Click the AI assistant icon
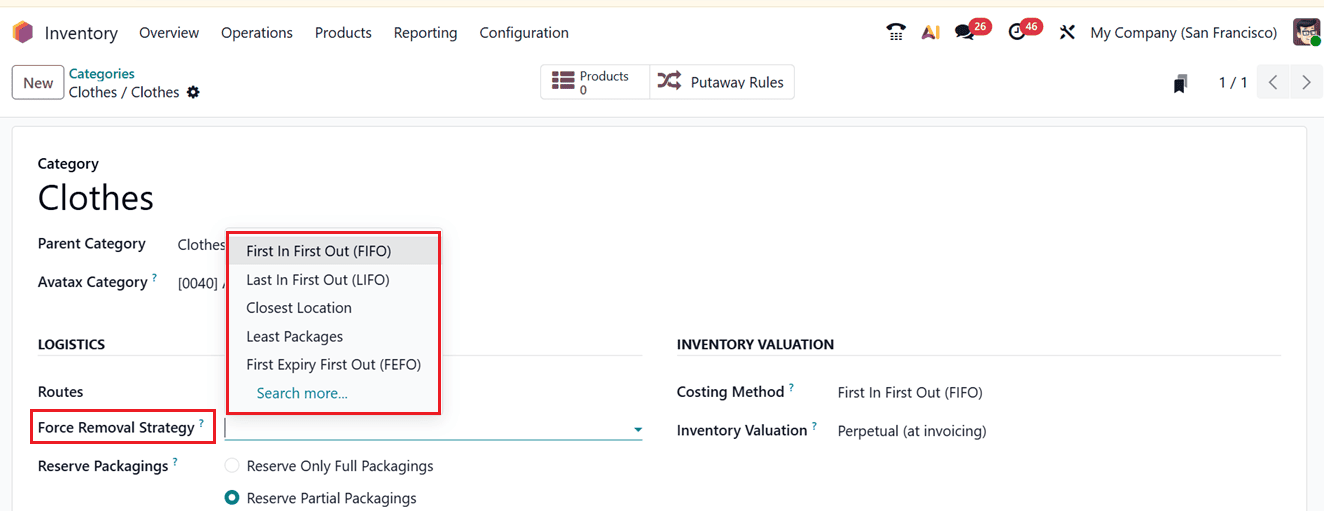The height and width of the screenshot is (511, 1324). (x=930, y=32)
